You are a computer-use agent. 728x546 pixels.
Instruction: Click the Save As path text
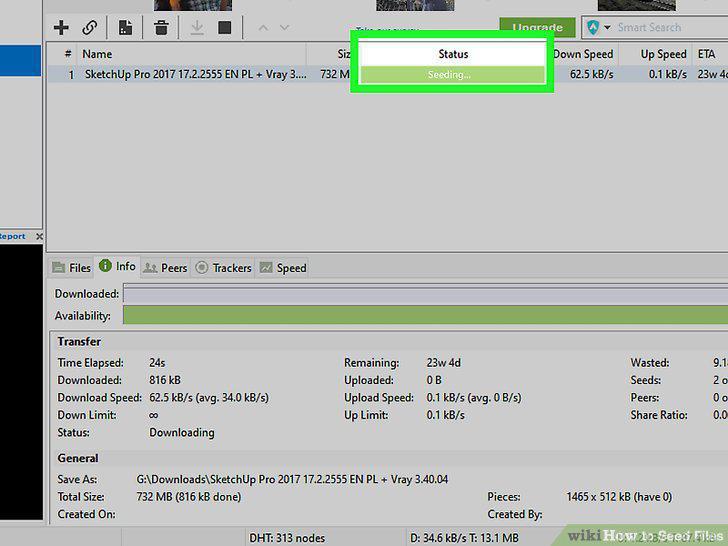coord(292,479)
